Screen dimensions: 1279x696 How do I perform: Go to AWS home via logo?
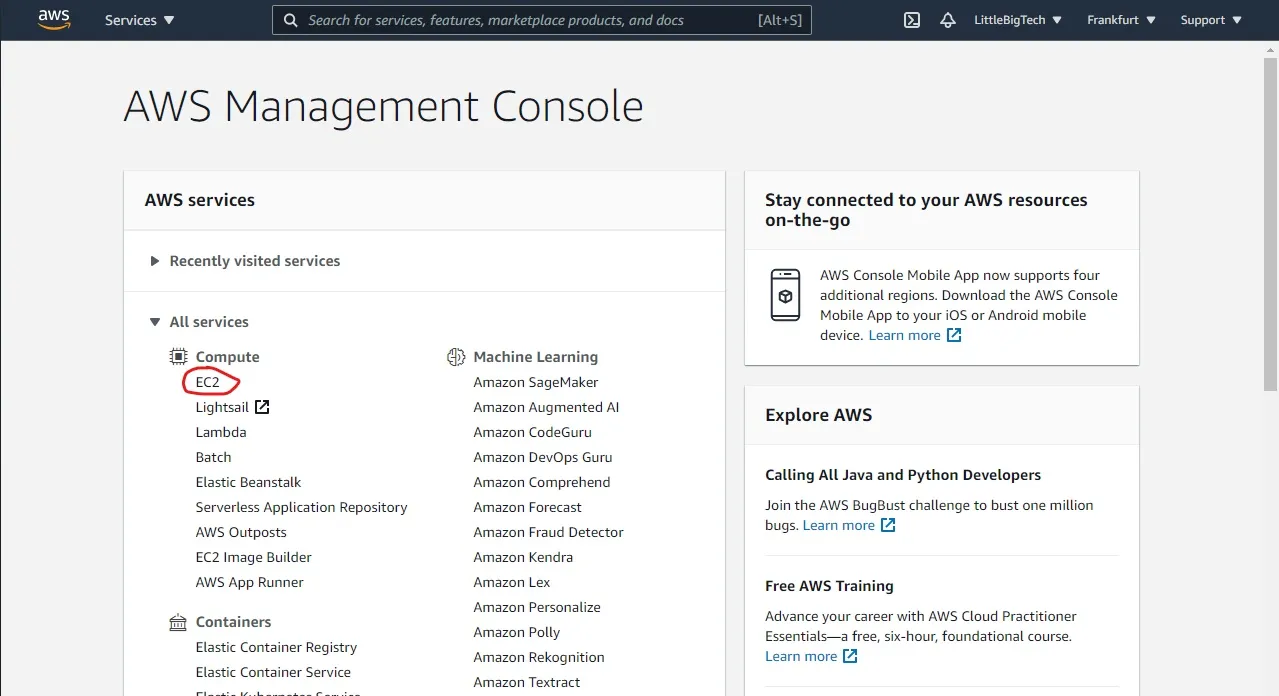tap(54, 20)
